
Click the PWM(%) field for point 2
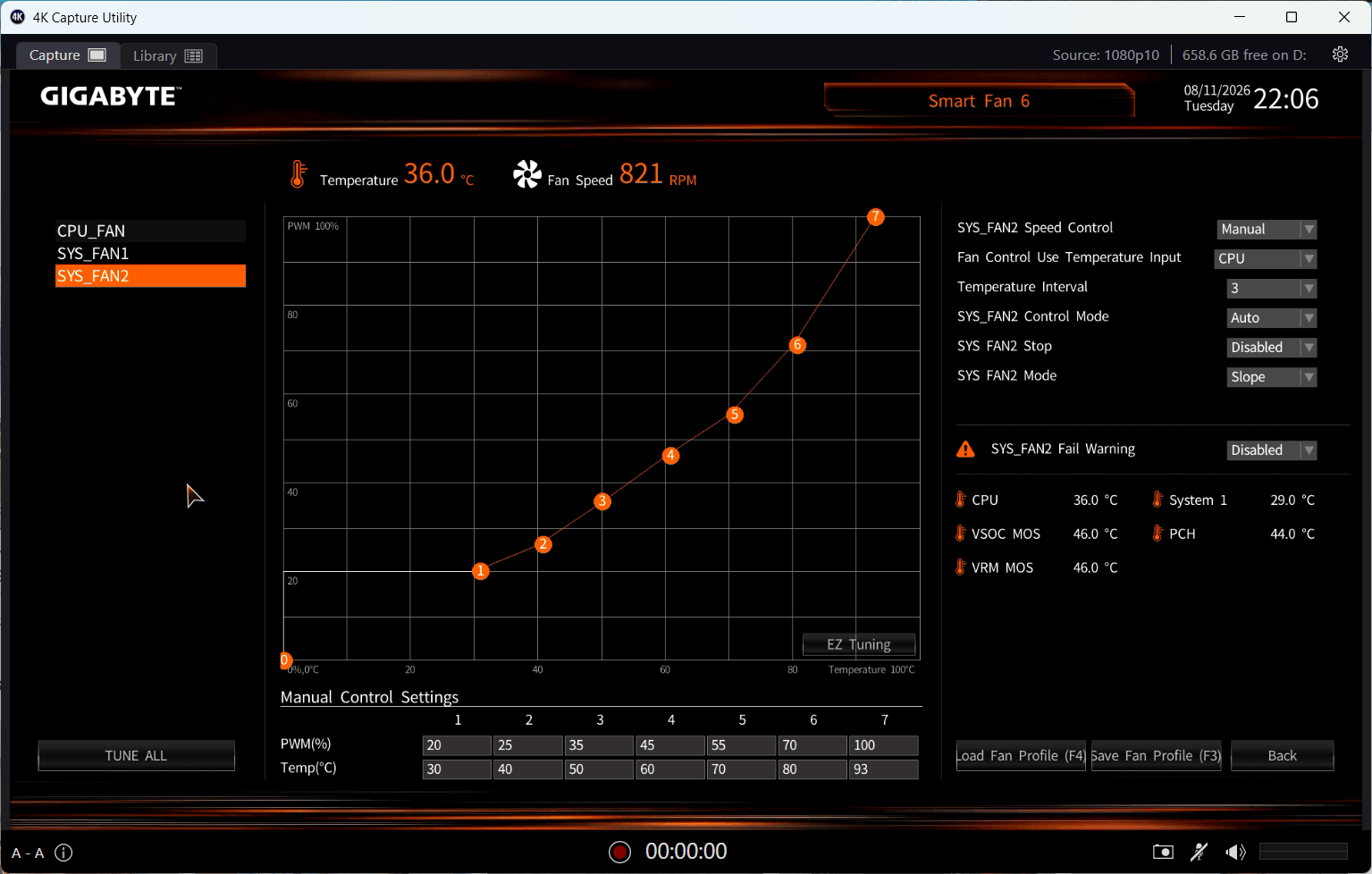tap(528, 745)
